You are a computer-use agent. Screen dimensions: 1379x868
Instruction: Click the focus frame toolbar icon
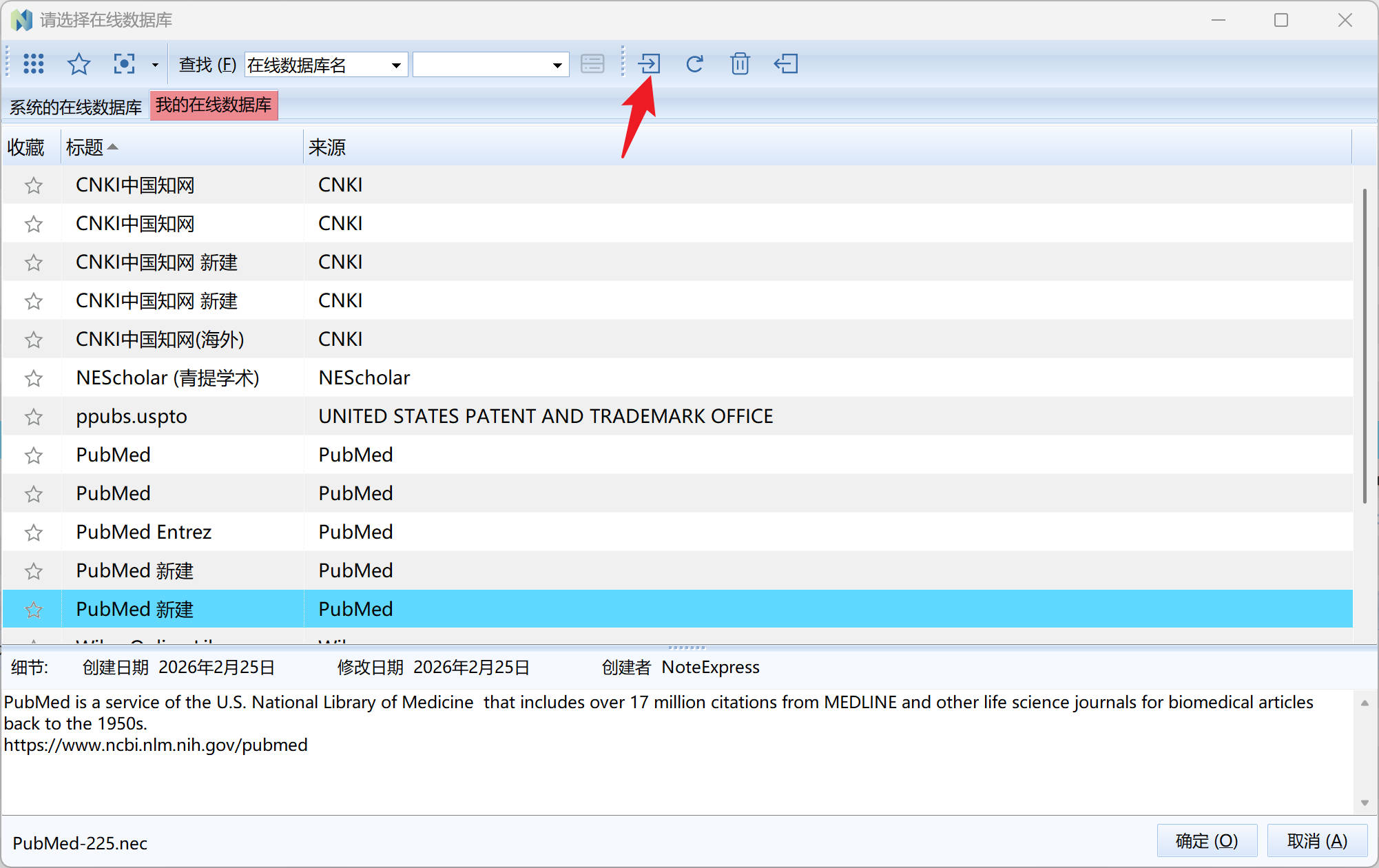pos(124,64)
